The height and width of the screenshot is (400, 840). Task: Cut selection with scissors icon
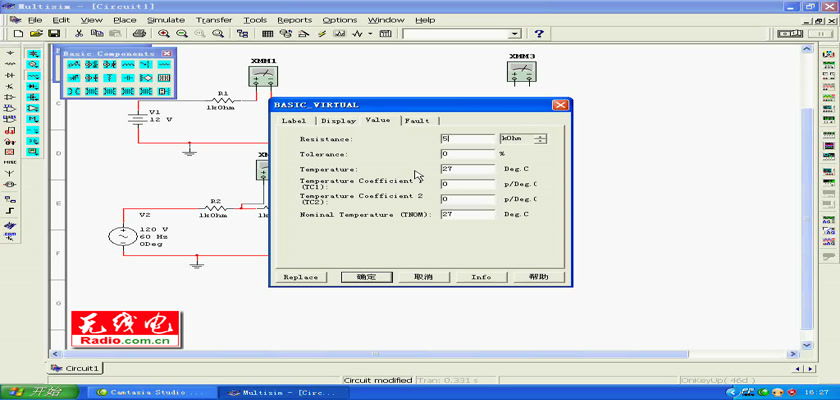(x=79, y=33)
